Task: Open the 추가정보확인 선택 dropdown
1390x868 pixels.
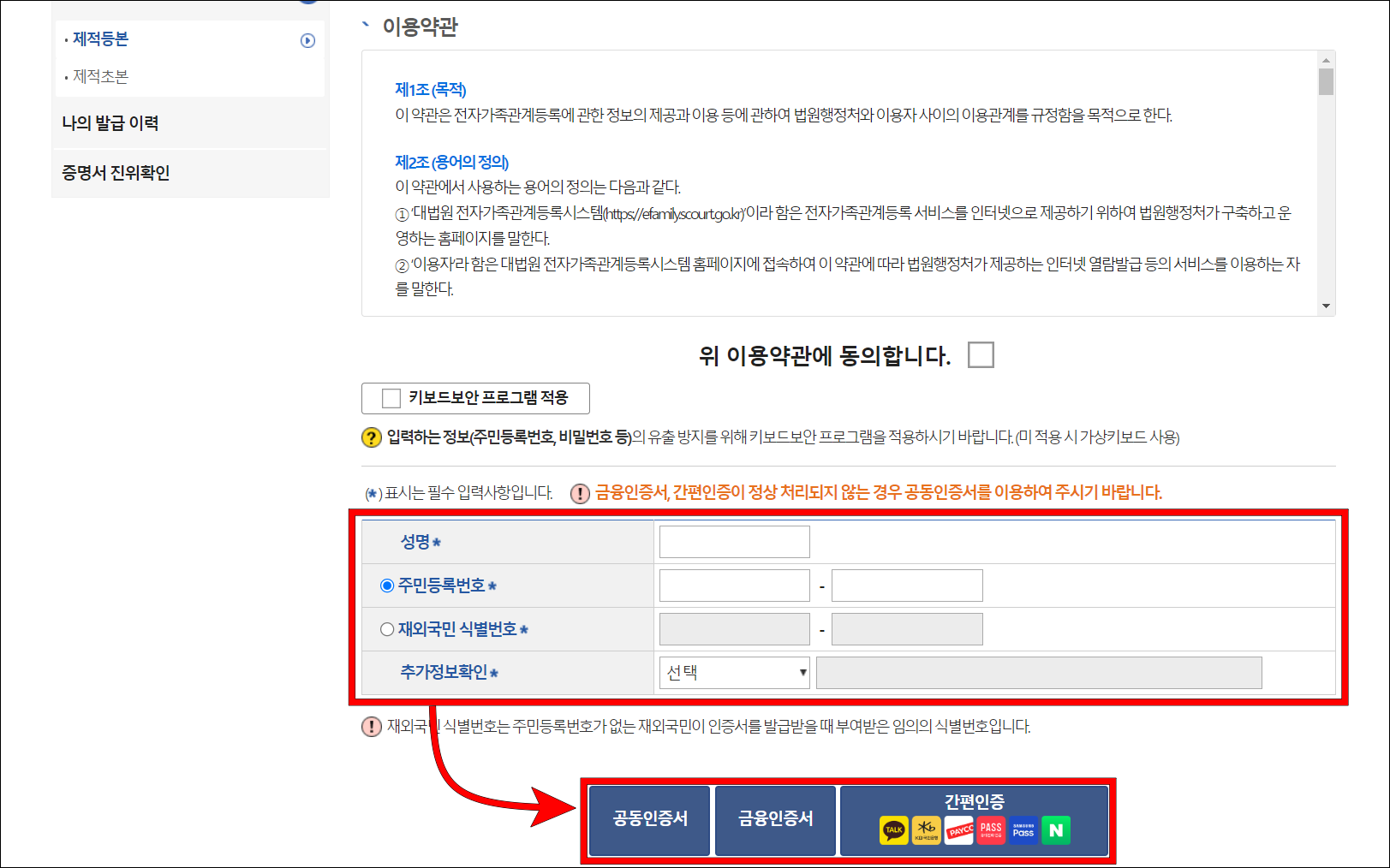Action: [735, 673]
